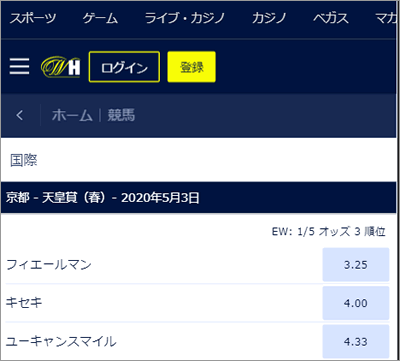400x361 pixels.
Task: Select the ライブ・カジノ tab
Action: pos(185,18)
